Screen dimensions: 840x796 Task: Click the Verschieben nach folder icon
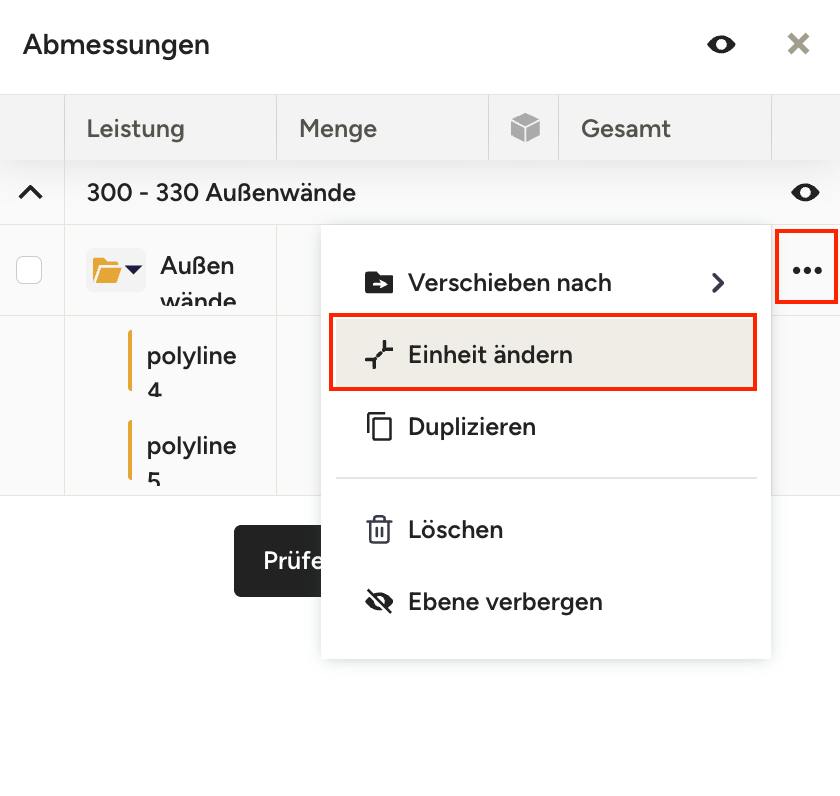pos(379,282)
